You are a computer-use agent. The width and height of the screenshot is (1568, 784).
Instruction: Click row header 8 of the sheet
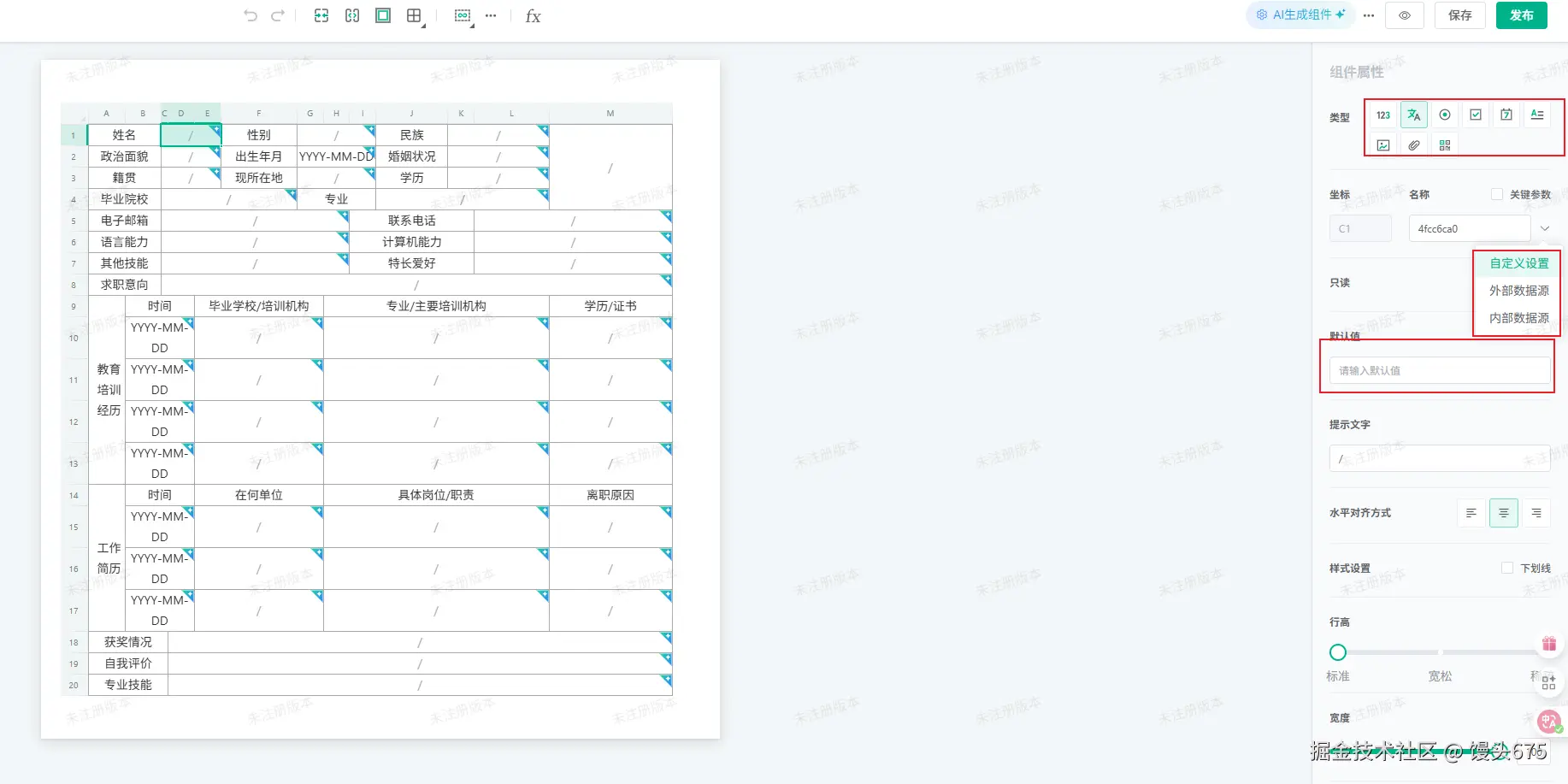pos(74,285)
